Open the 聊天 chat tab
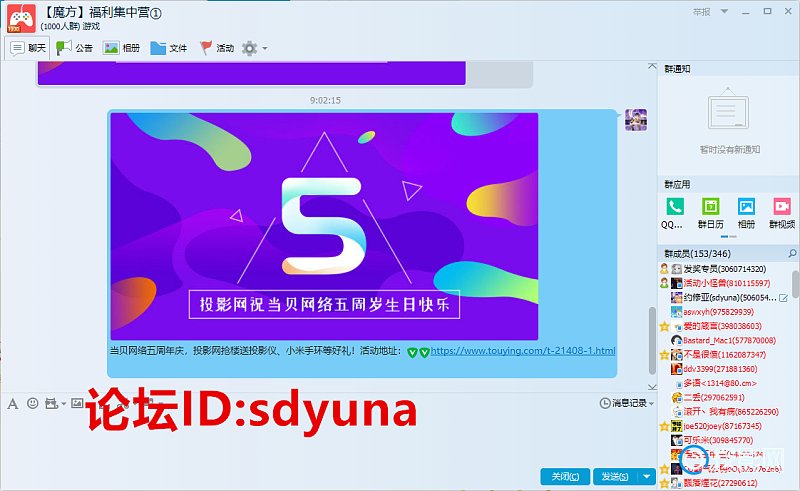The image size is (800, 491). pos(28,48)
